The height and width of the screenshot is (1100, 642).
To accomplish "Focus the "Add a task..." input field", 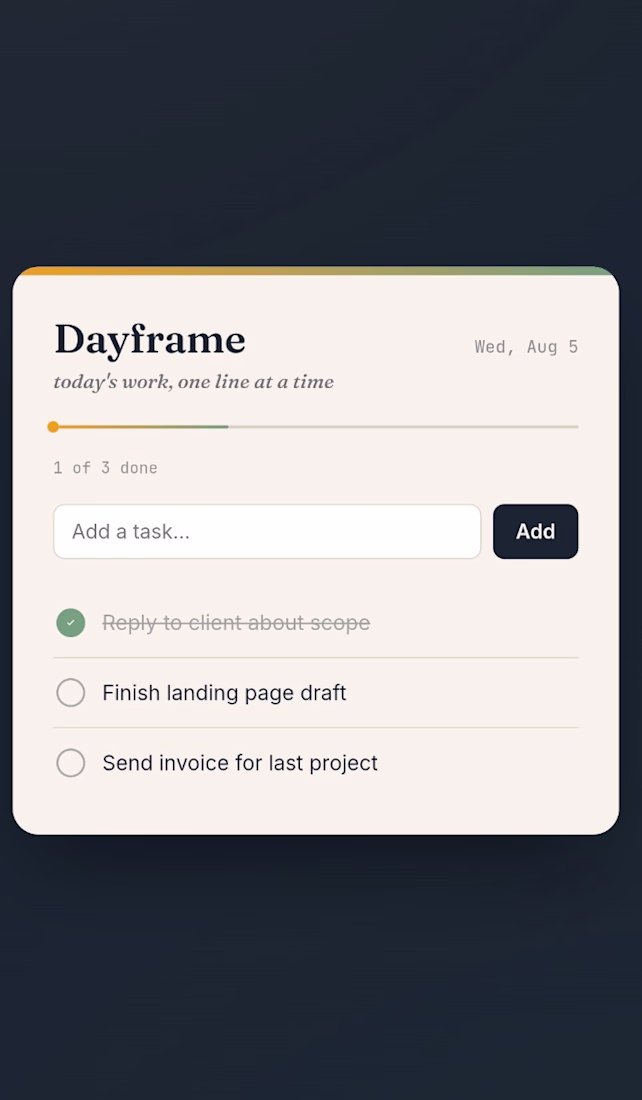I will 267,532.
